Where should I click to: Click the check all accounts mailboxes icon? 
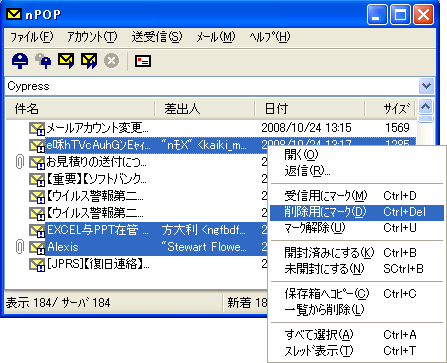[x=43, y=61]
